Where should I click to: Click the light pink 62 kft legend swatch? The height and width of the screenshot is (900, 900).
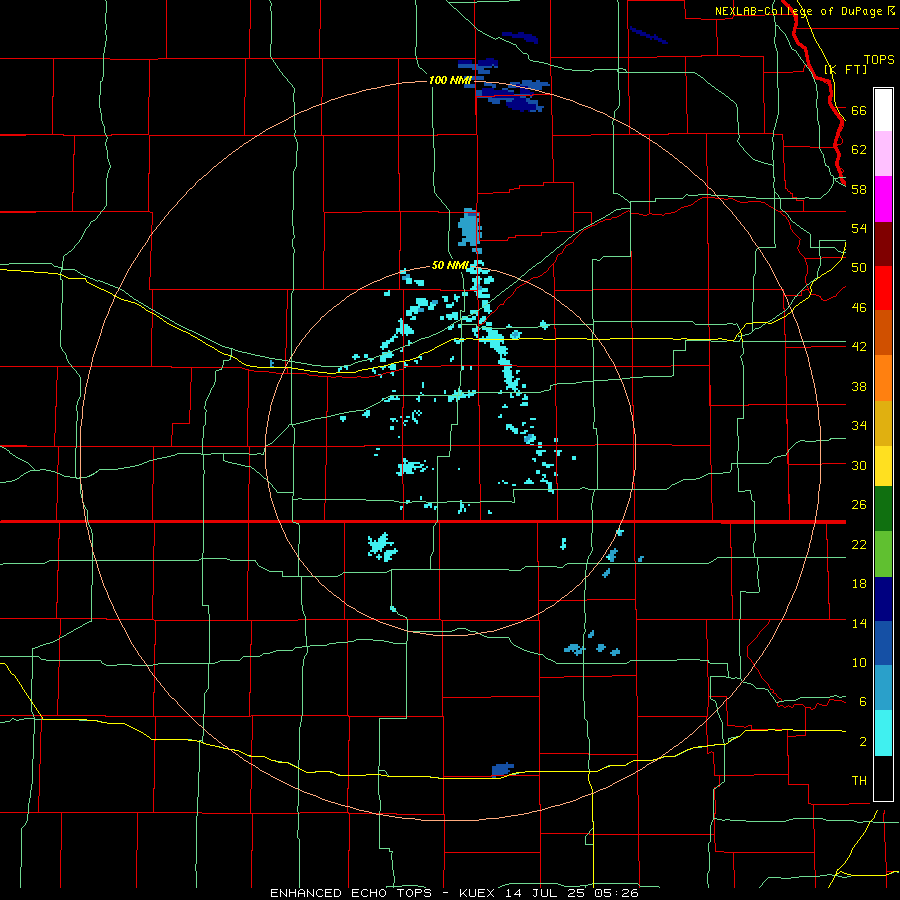tap(883, 153)
